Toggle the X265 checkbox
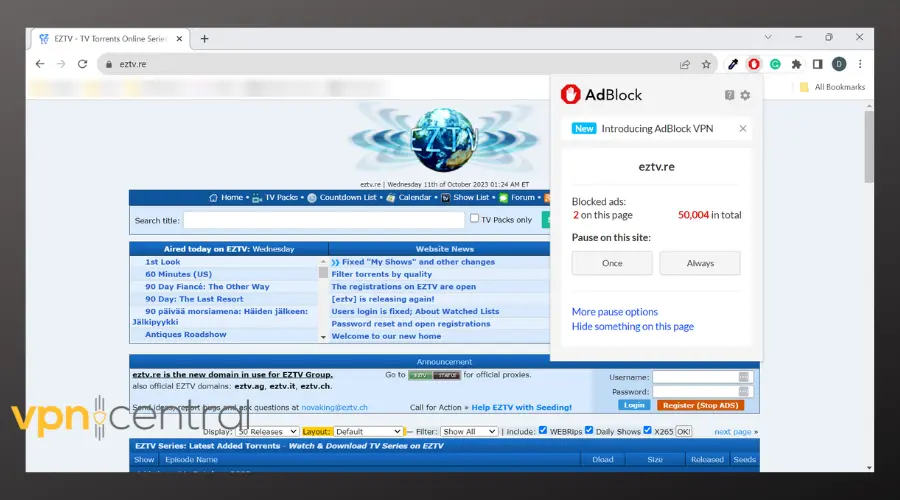Screen dimensions: 900x500 click(647, 430)
